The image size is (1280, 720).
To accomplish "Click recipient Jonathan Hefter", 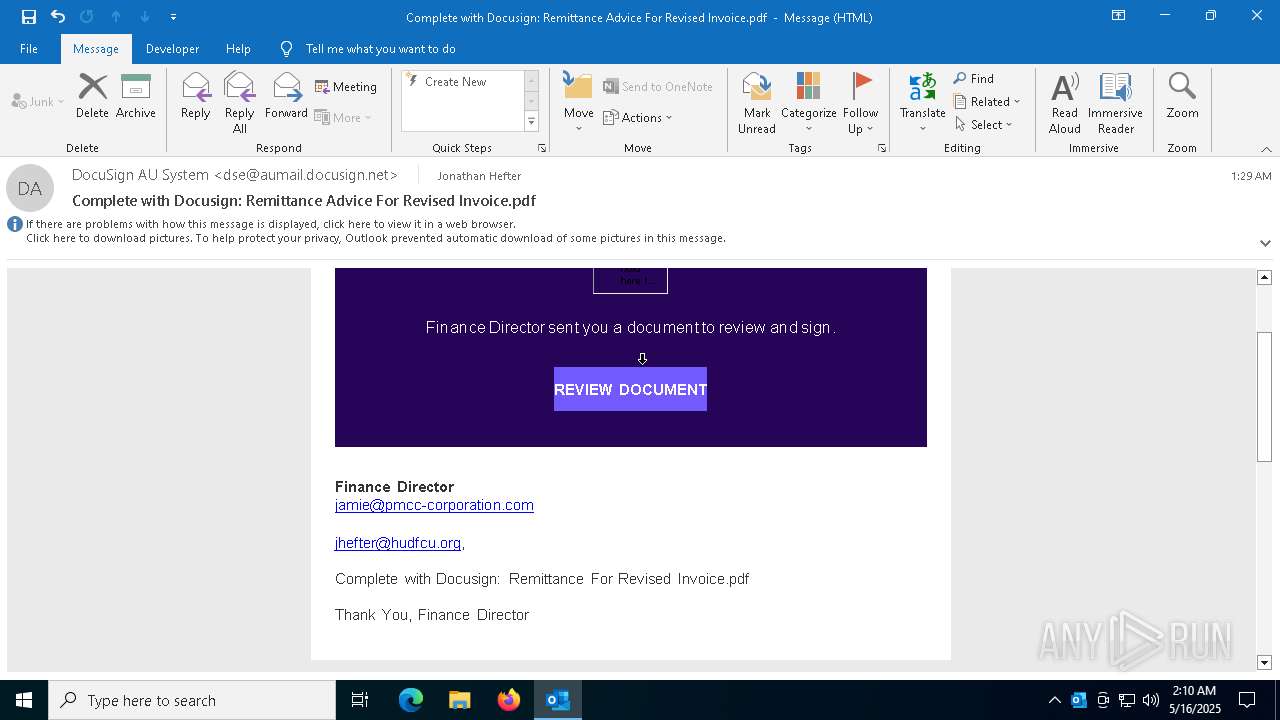I will coord(479,175).
